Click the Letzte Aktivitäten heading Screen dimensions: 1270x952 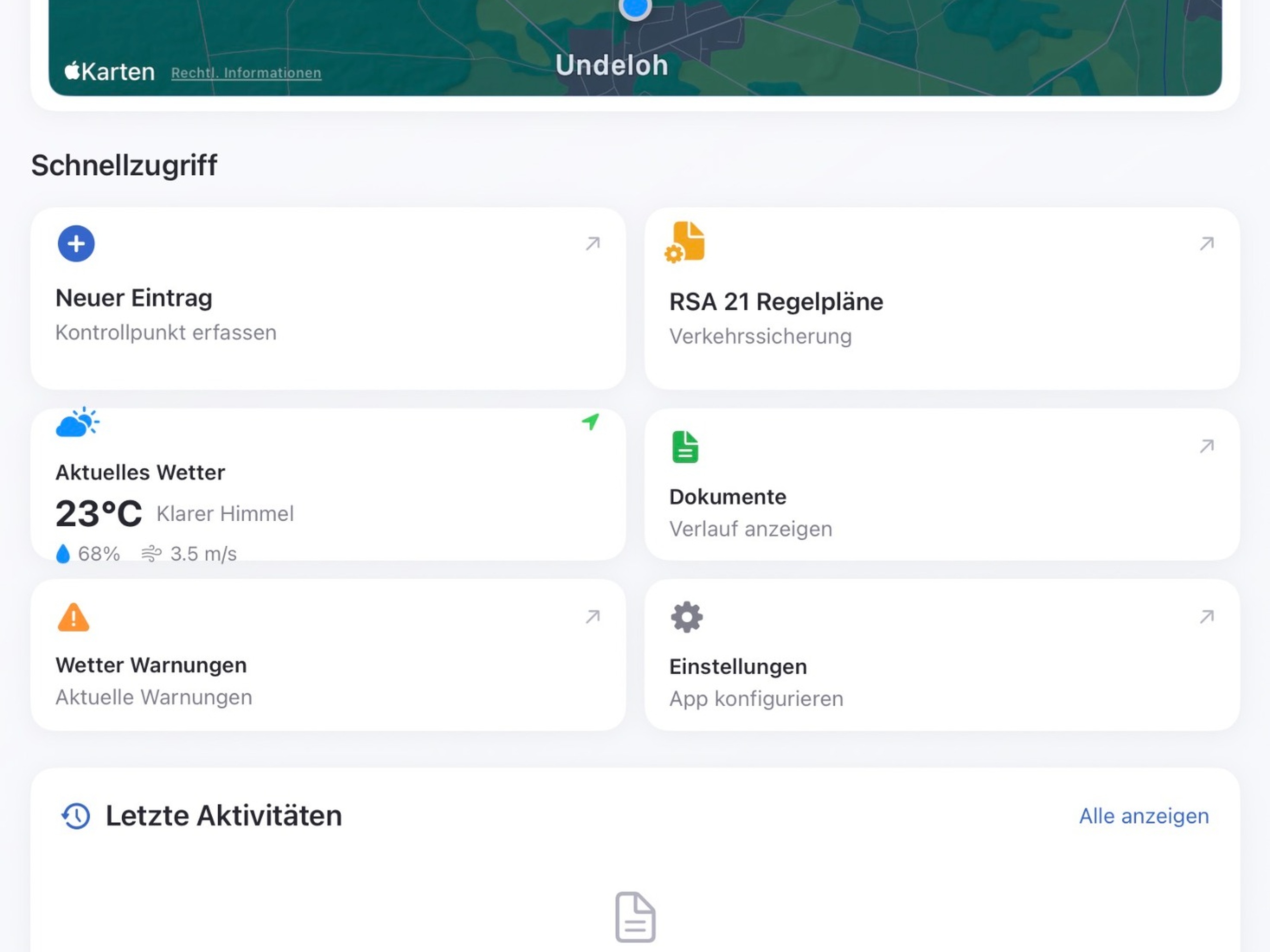point(224,816)
